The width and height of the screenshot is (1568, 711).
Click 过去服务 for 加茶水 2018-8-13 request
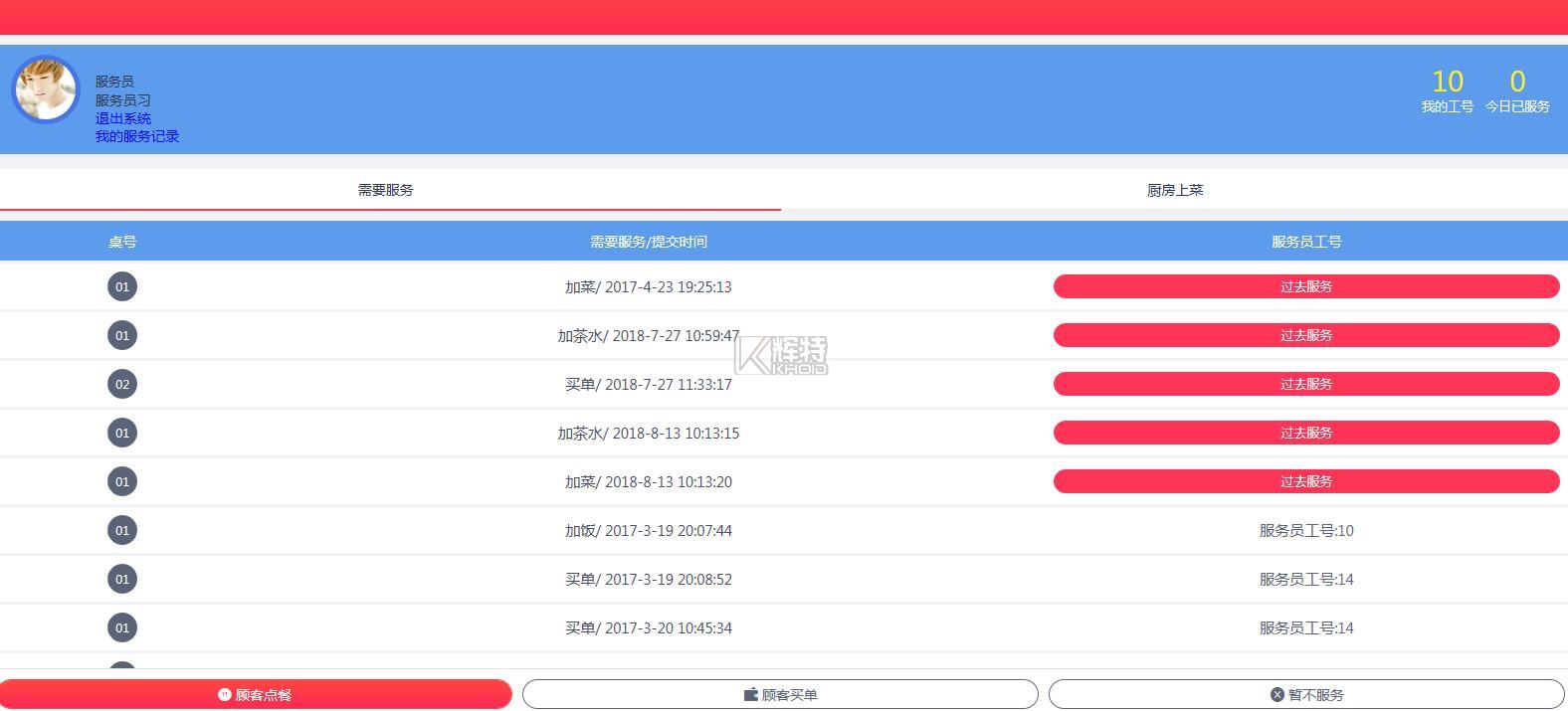[1305, 433]
